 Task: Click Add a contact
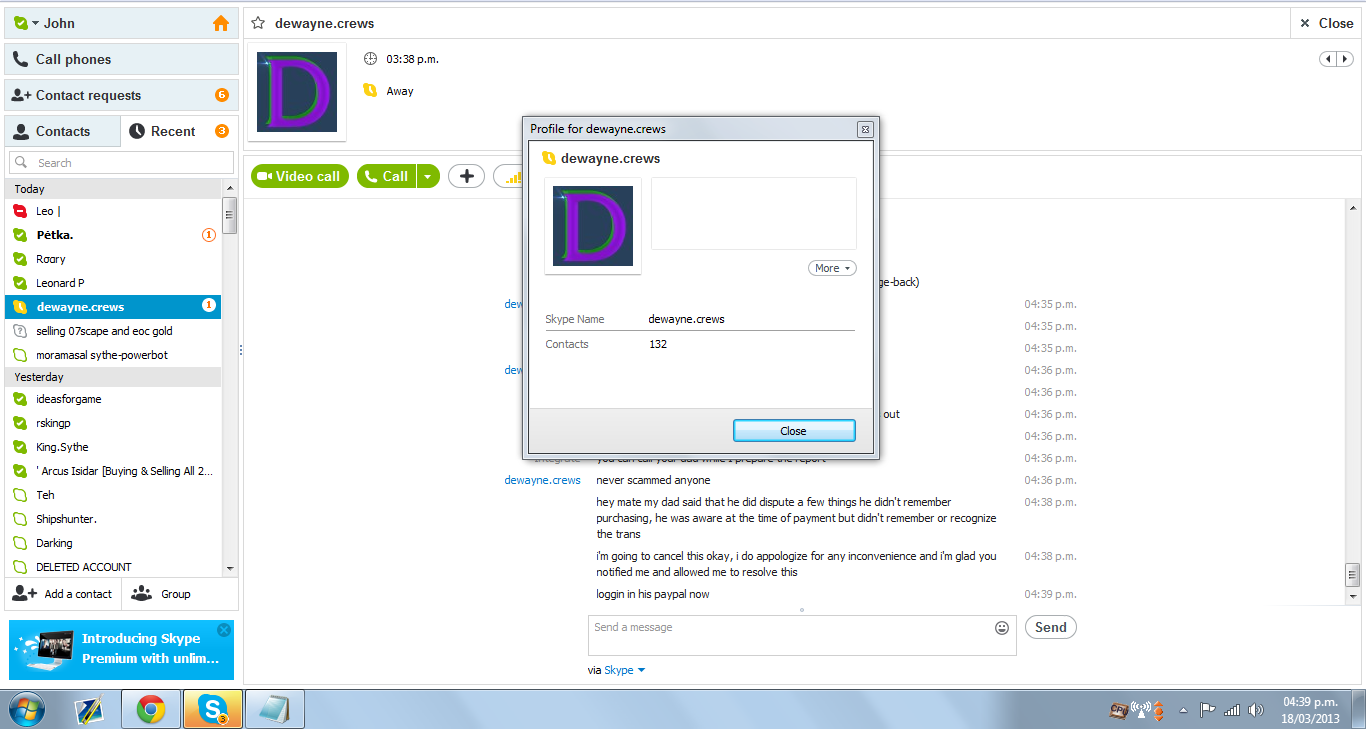(63, 594)
